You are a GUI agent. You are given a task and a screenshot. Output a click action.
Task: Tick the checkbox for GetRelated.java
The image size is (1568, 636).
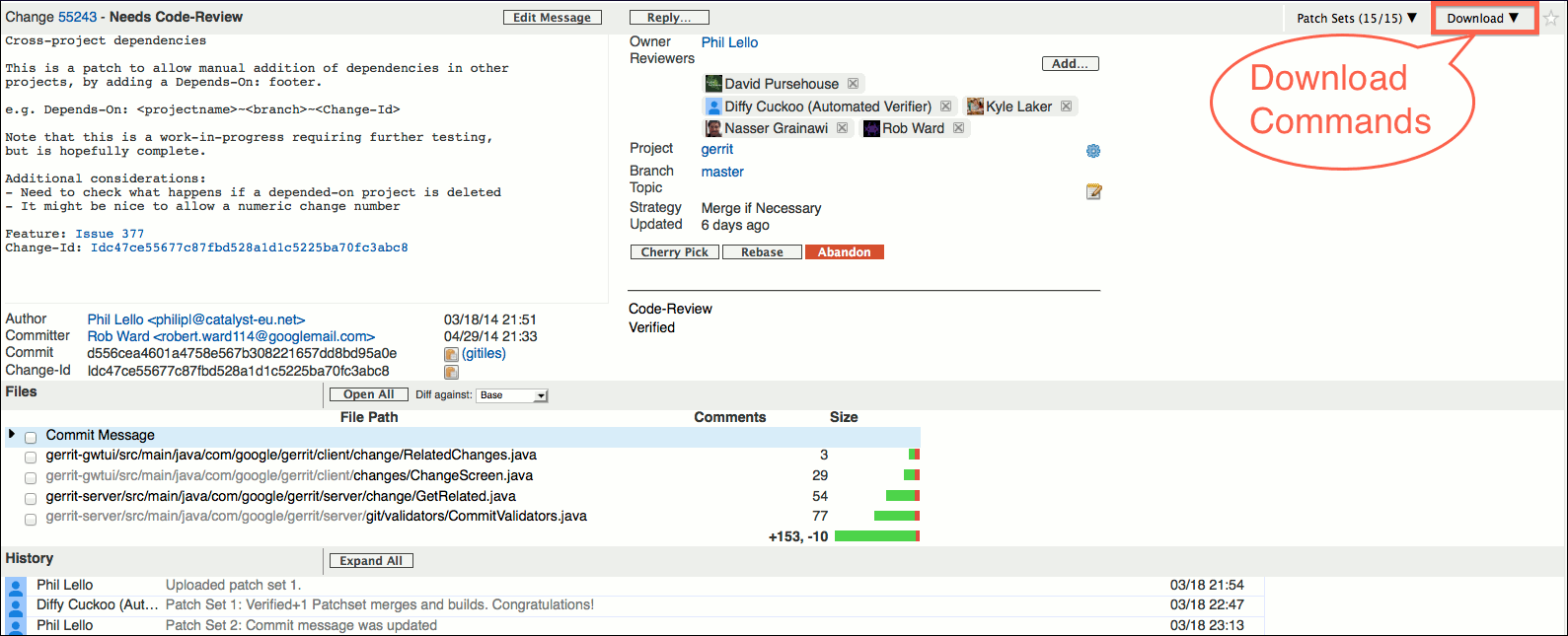click(31, 498)
